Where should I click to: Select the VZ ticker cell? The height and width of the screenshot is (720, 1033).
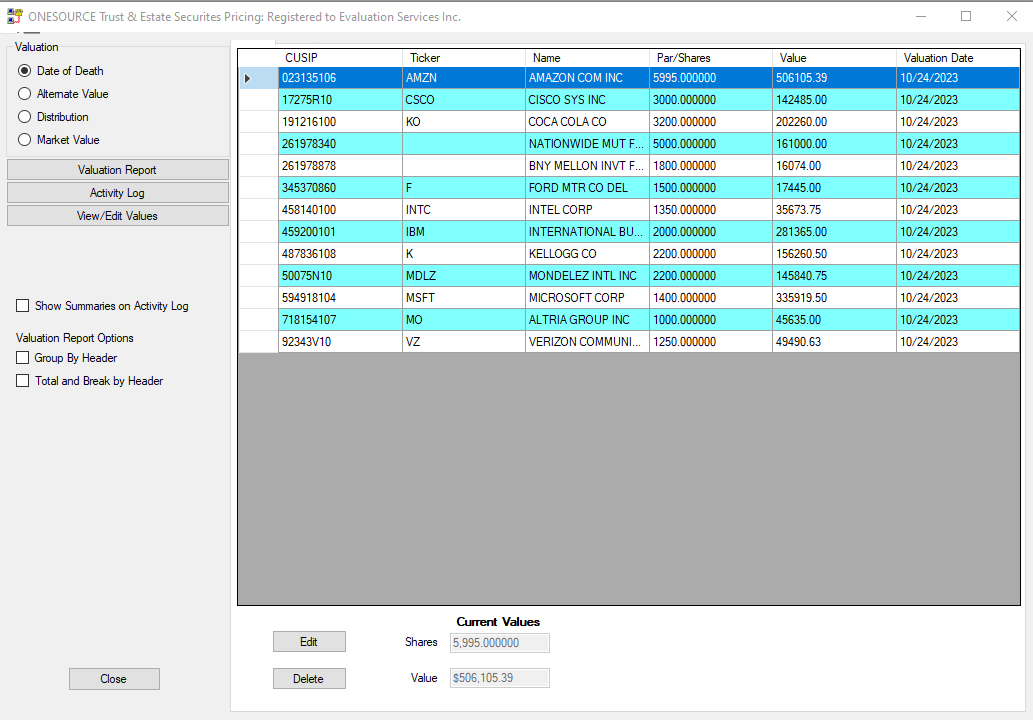click(x=464, y=342)
